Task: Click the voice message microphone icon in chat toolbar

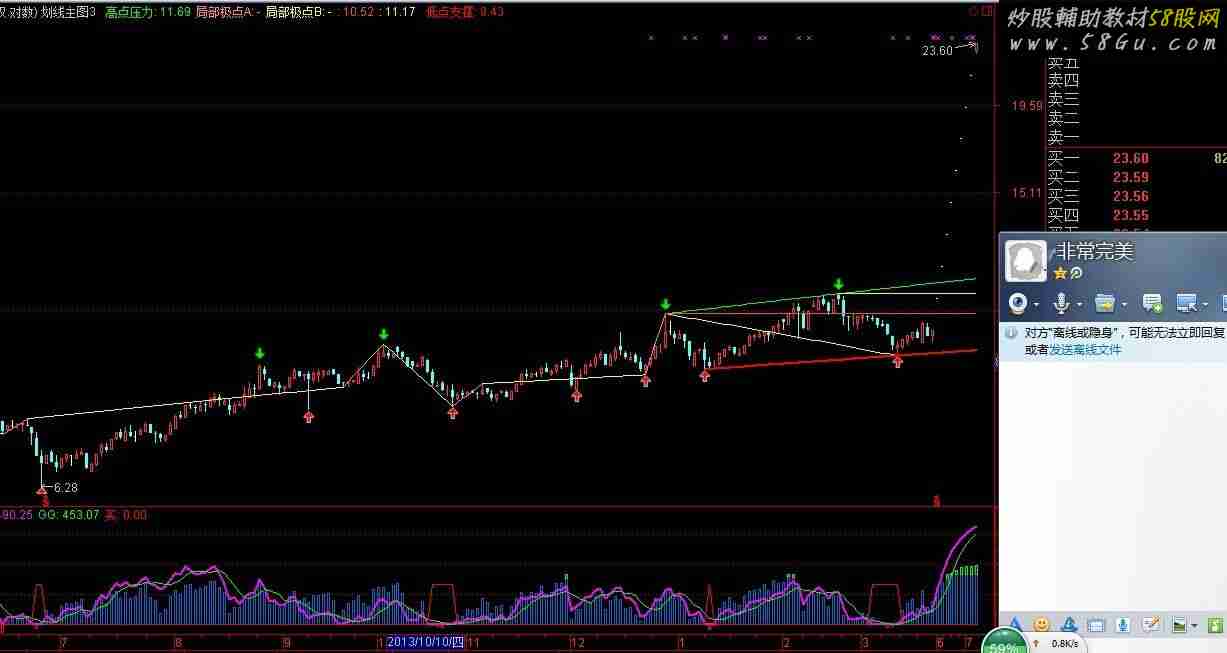Action: tap(1123, 625)
